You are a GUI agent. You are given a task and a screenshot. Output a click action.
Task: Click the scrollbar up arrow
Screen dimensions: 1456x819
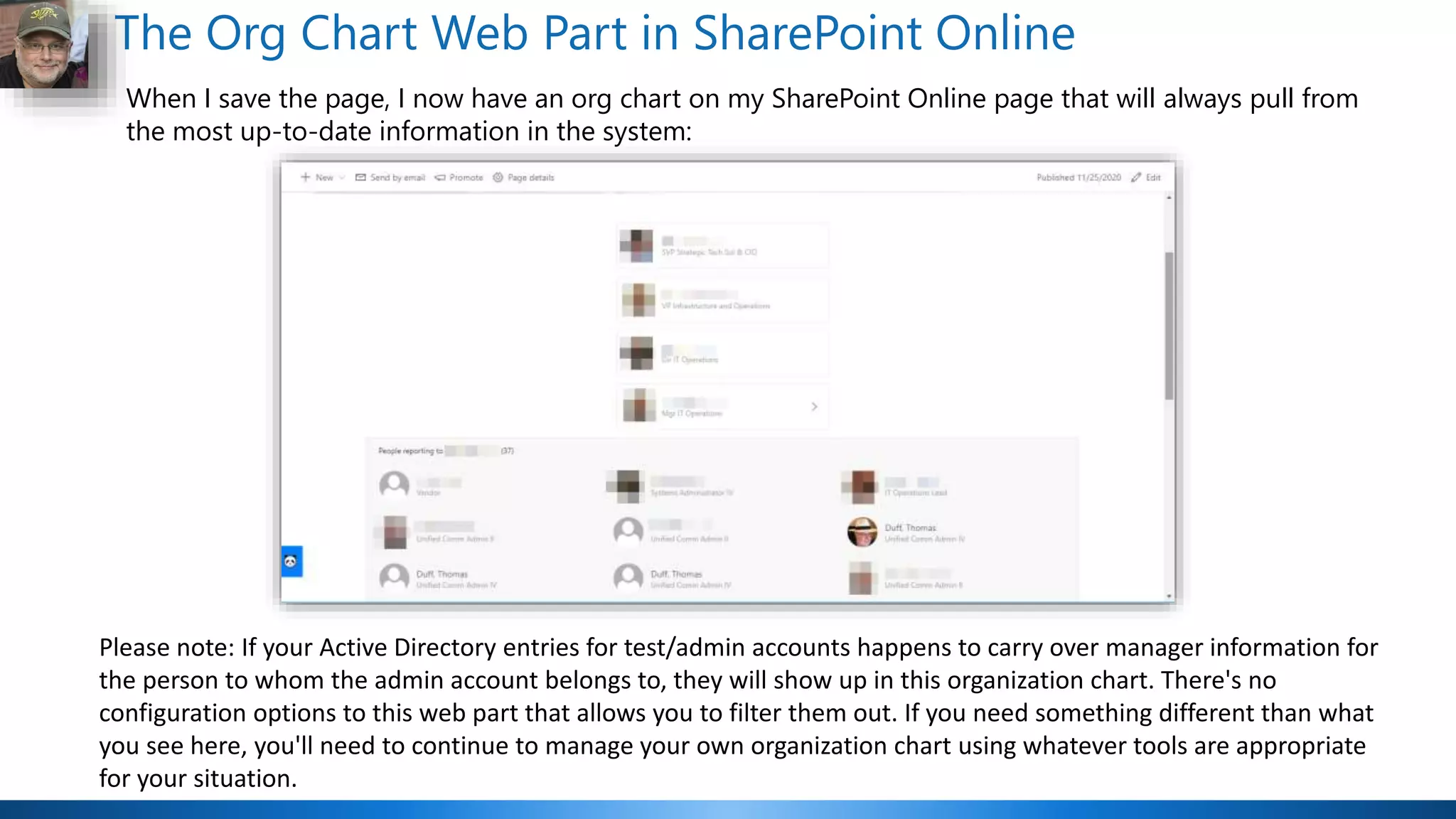[1169, 198]
